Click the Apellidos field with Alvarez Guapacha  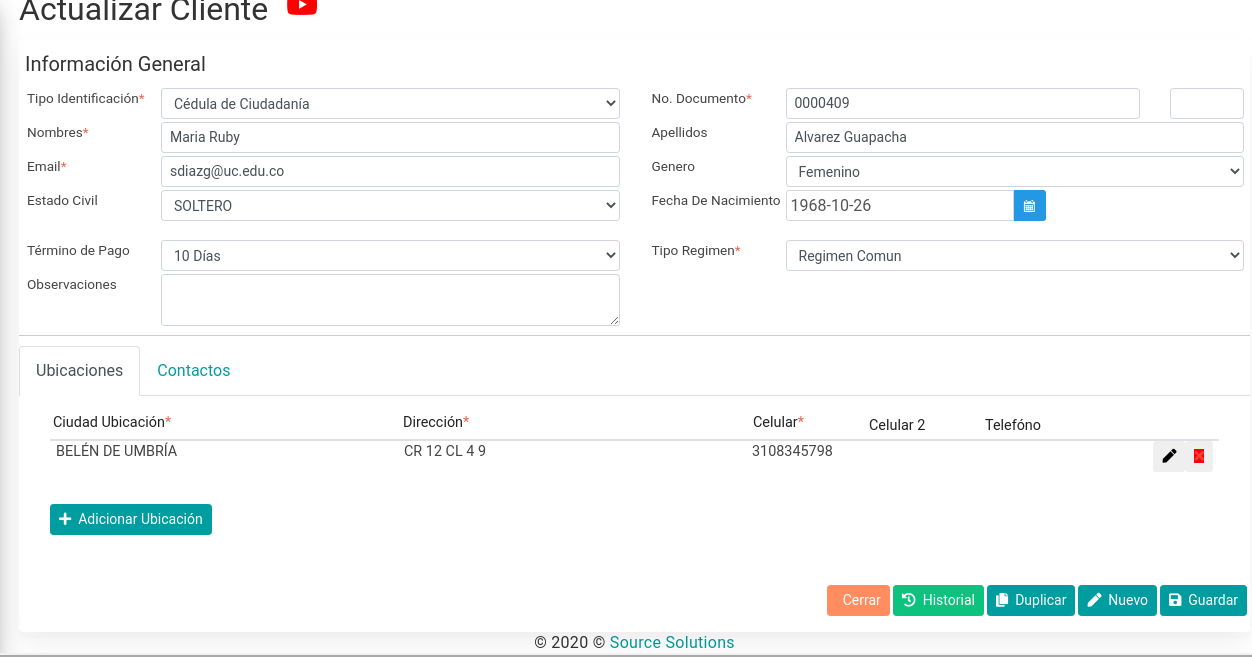click(1014, 137)
